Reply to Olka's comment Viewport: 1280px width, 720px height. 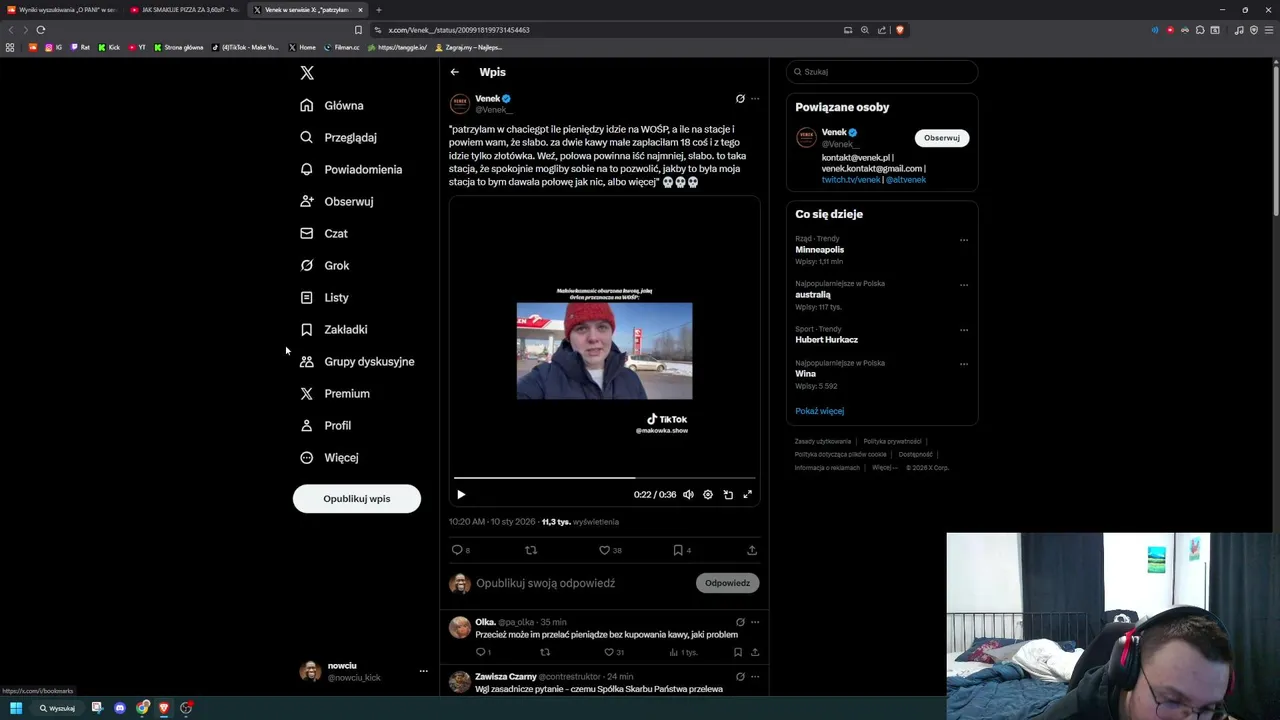[483, 652]
